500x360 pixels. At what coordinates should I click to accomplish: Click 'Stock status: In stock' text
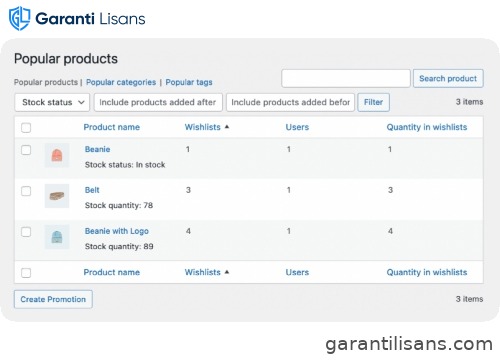pyautogui.click(x=125, y=165)
